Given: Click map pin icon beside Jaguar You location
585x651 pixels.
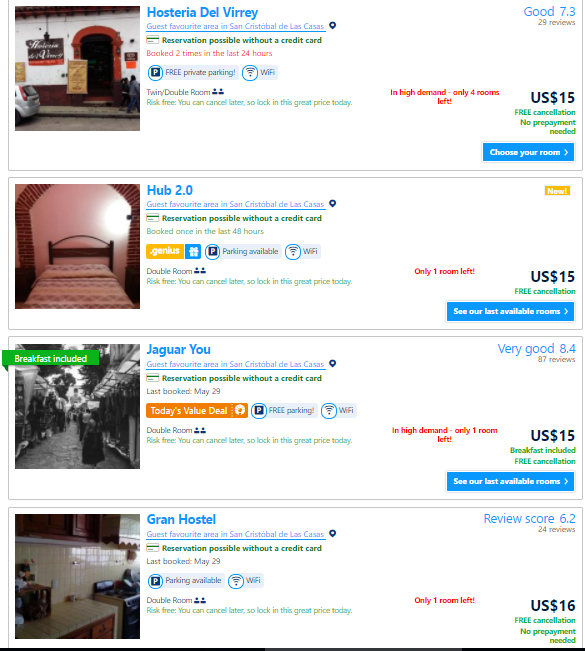Looking at the screenshot, I should click(332, 364).
